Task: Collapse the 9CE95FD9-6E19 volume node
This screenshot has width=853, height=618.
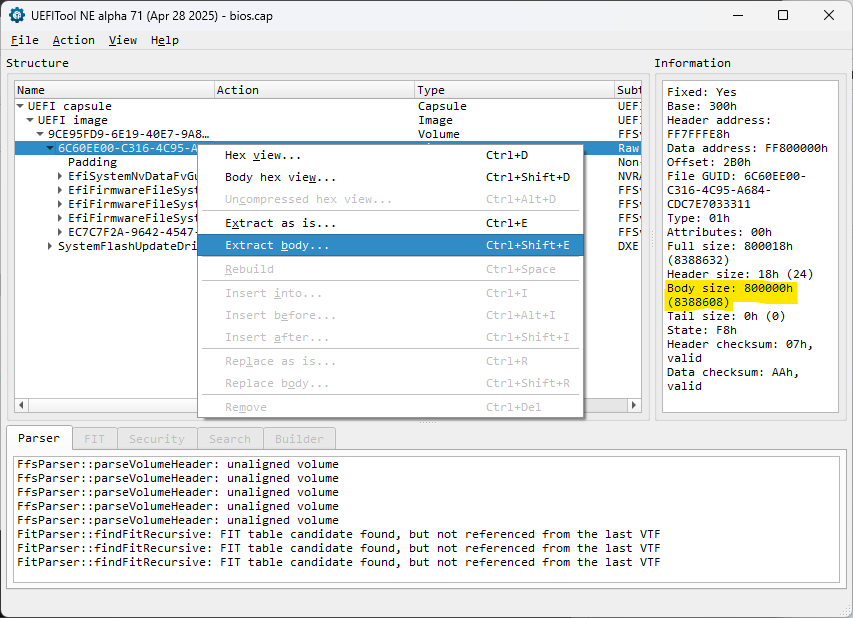Action: pos(40,134)
